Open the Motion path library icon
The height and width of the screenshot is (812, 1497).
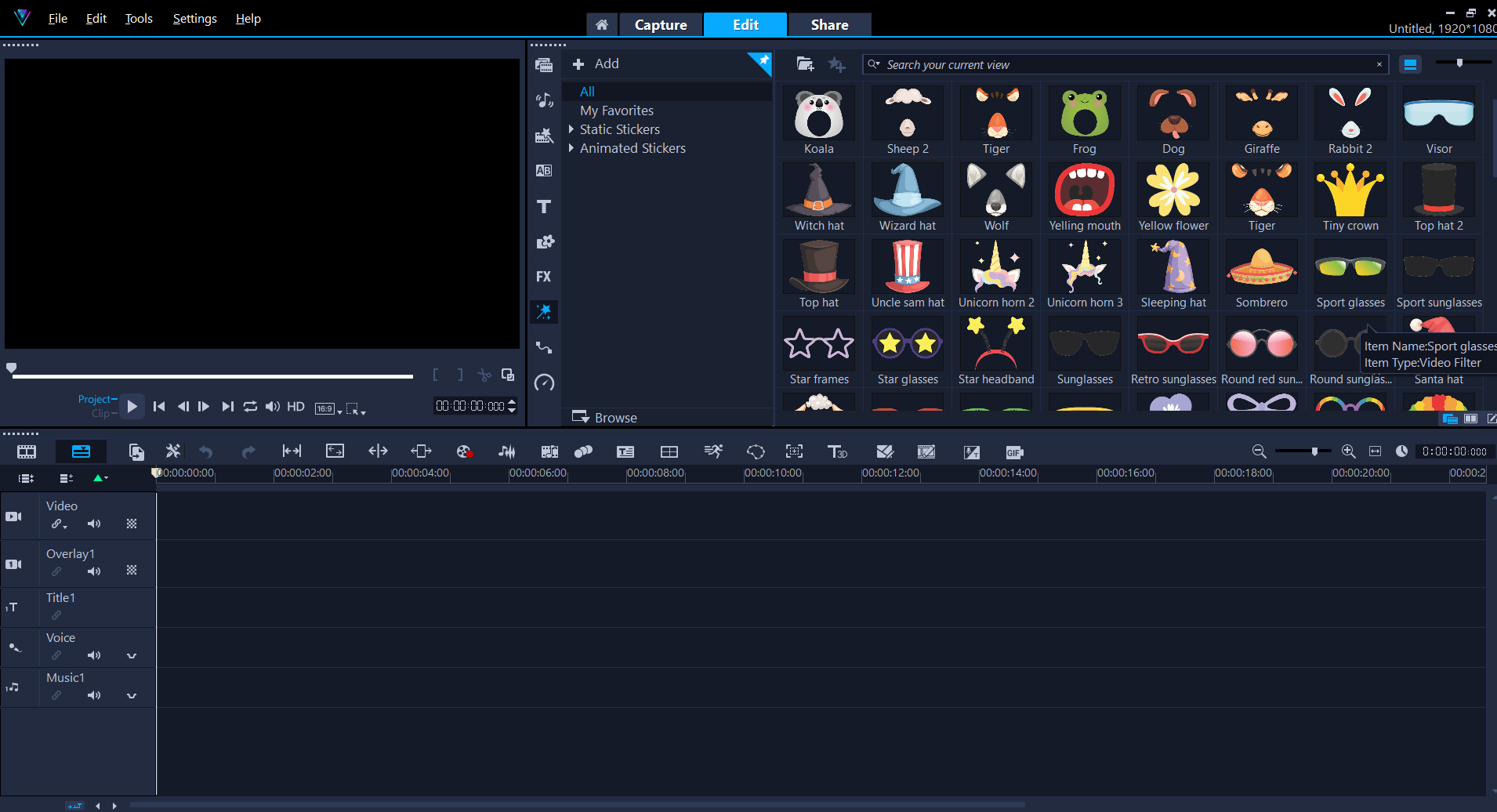click(544, 347)
